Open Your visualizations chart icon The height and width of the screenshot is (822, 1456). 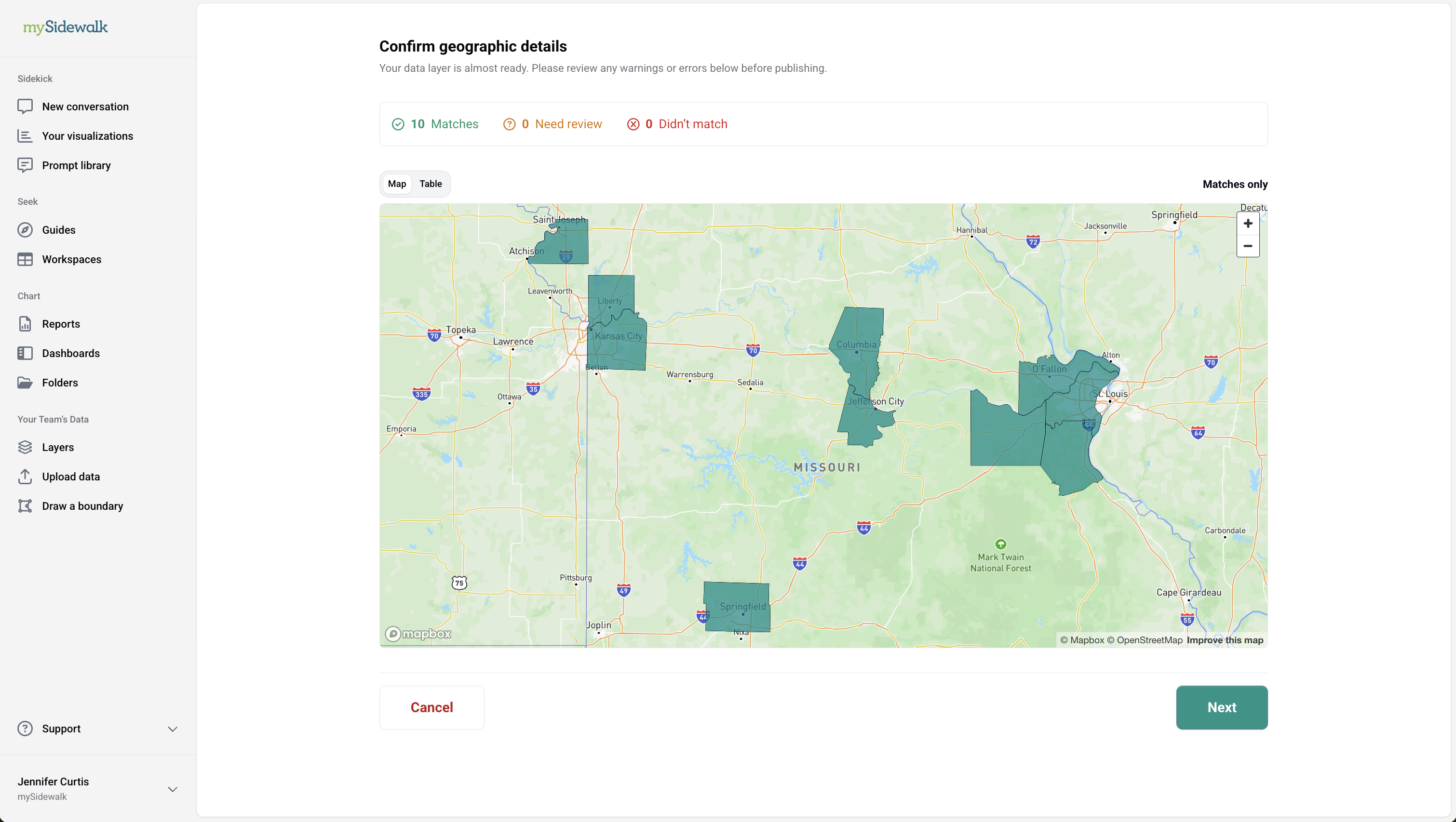(x=25, y=135)
